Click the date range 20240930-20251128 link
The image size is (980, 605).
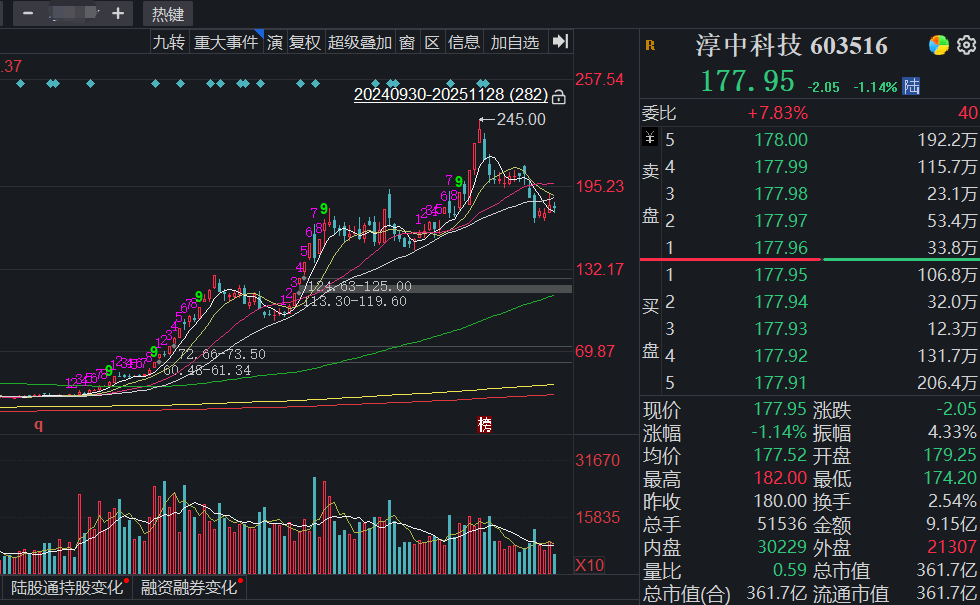(x=451, y=94)
